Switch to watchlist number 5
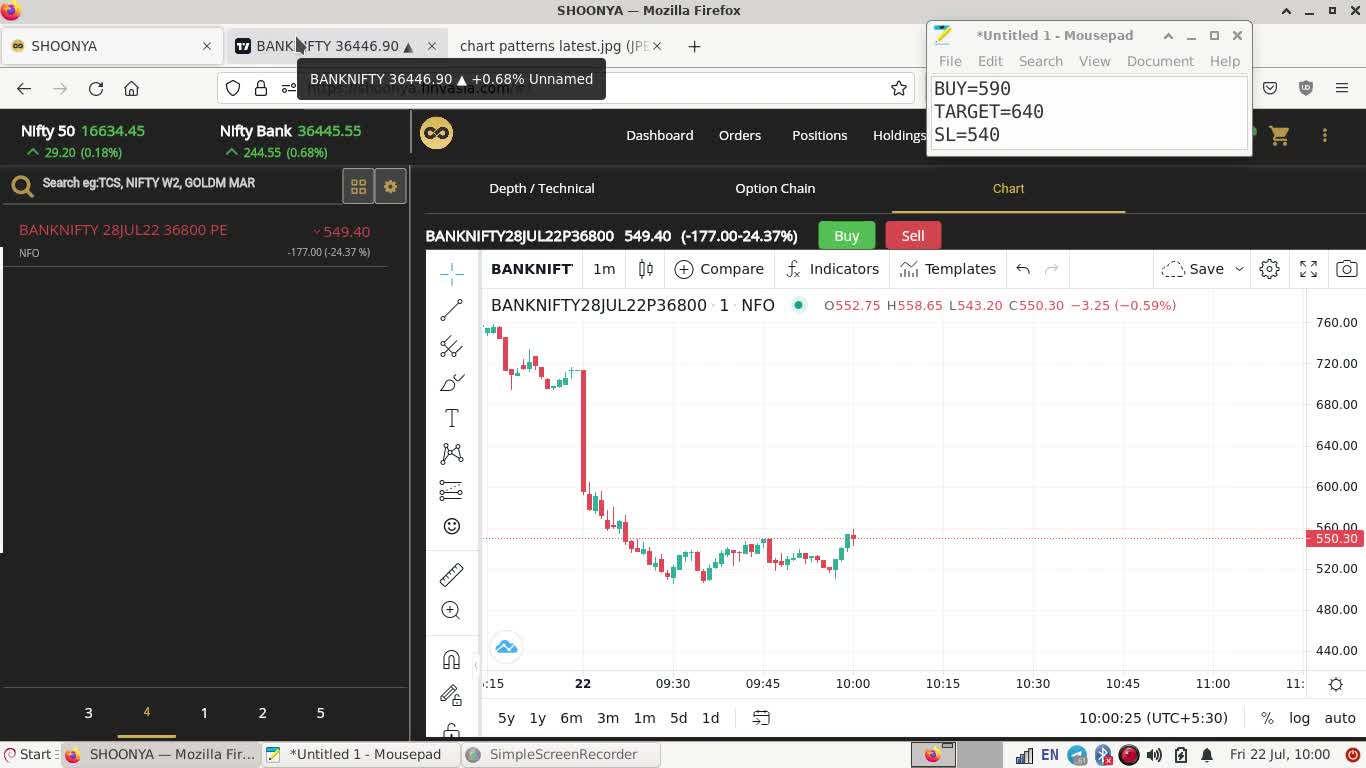This screenshot has width=1366, height=768. tap(320, 713)
